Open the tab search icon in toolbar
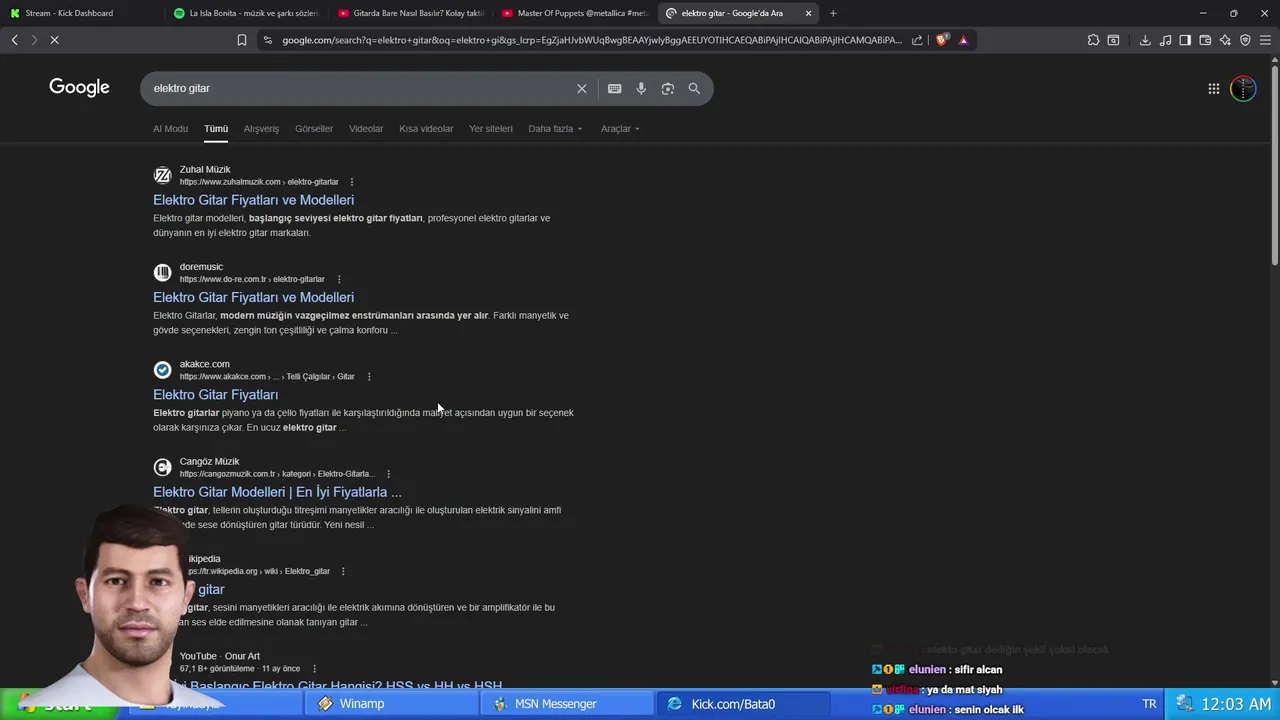Viewport: 1280px width, 720px height. click(1113, 40)
